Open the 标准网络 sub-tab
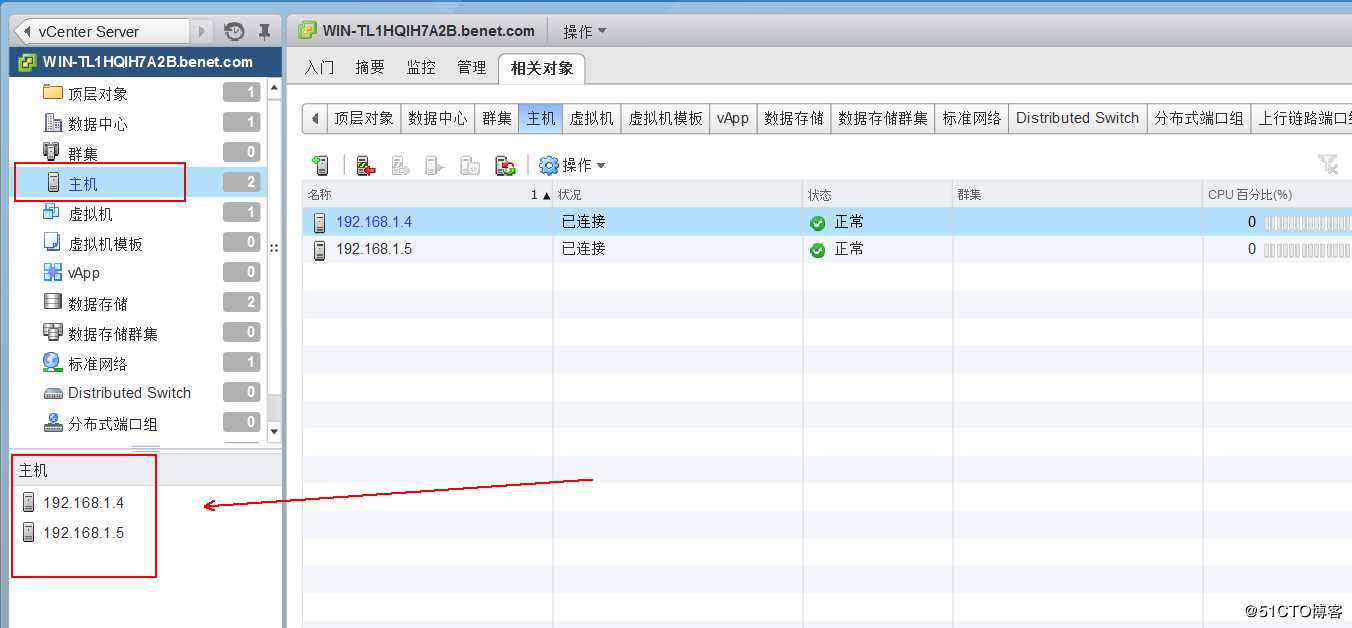1352x628 pixels. (x=972, y=118)
